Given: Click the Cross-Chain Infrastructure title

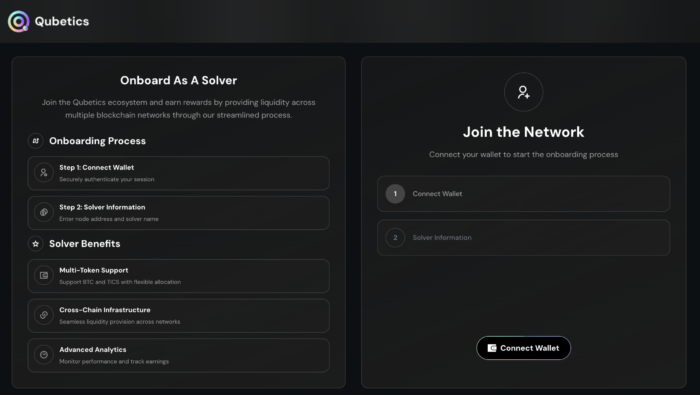Looking at the screenshot, I should coord(105,310).
